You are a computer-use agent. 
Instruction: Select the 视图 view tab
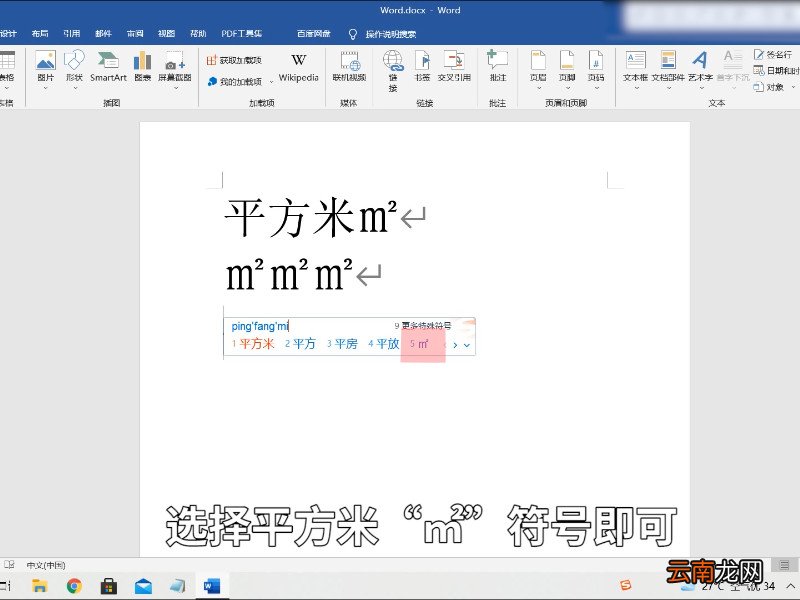pyautogui.click(x=166, y=34)
